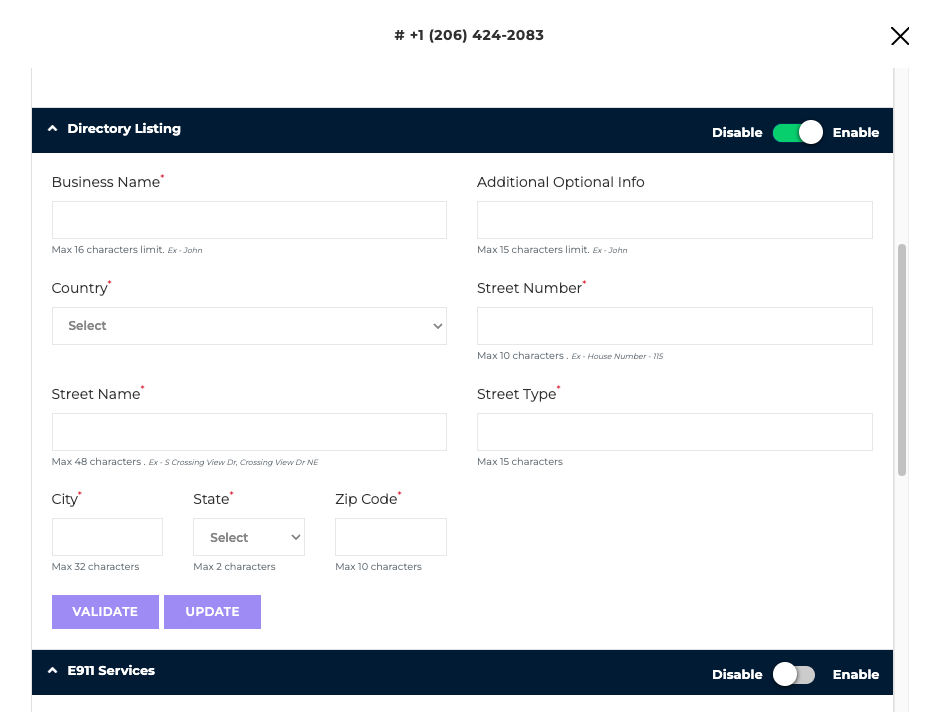The width and height of the screenshot is (938, 712).
Task: Close the phone number settings dialog
Action: click(900, 36)
